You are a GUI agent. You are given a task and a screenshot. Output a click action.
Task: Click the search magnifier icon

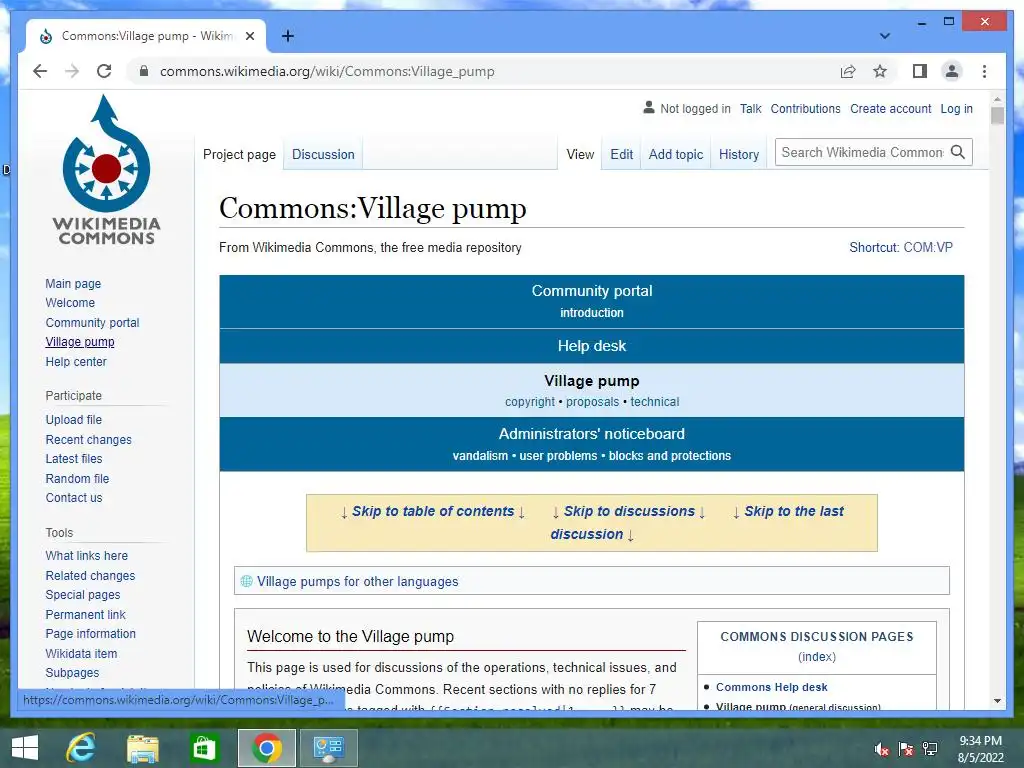tap(958, 152)
